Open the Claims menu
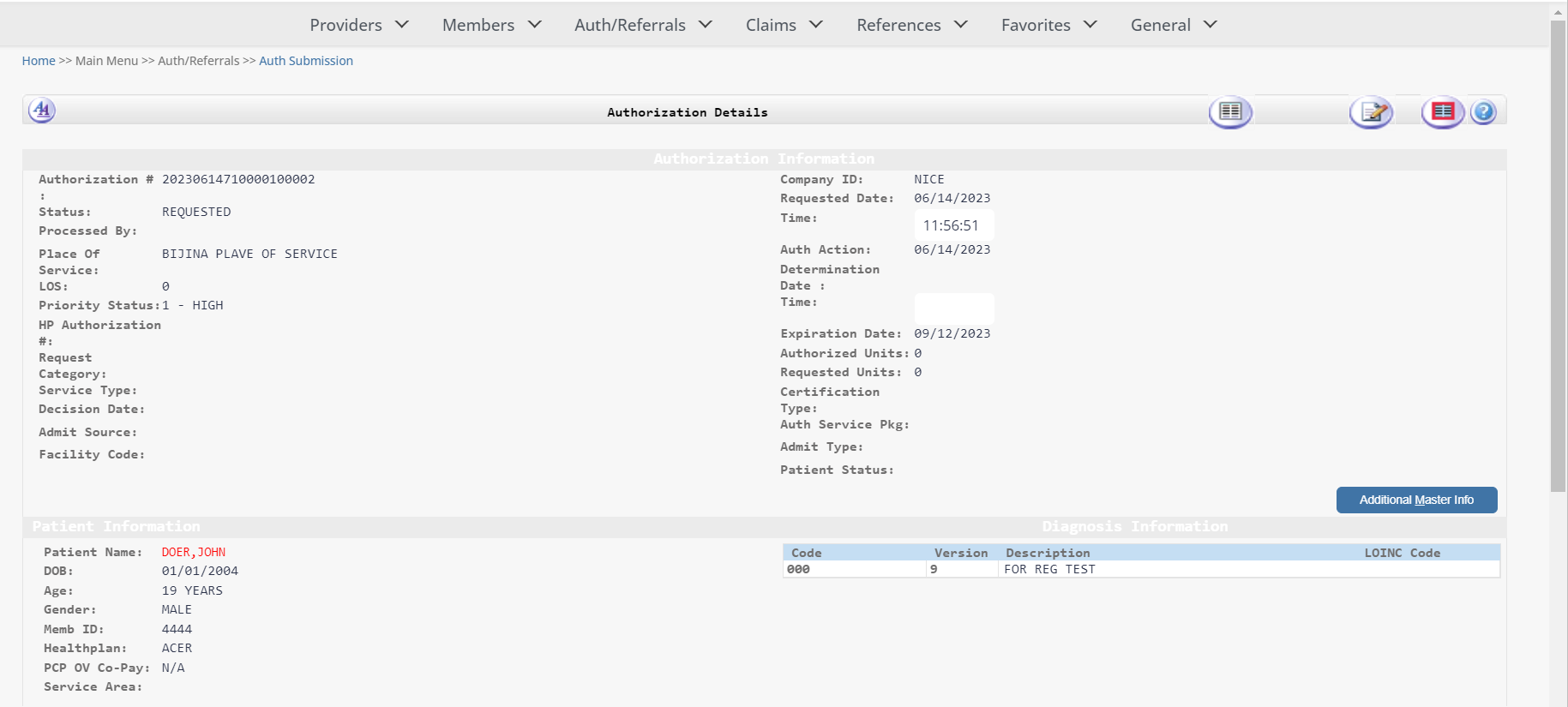Screen dimensions: 1568x707 tap(784, 25)
